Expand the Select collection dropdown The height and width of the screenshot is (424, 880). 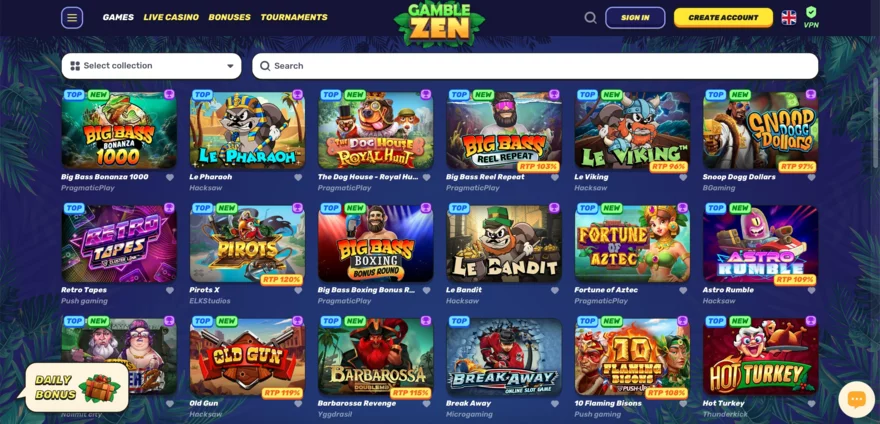pyautogui.click(x=152, y=66)
